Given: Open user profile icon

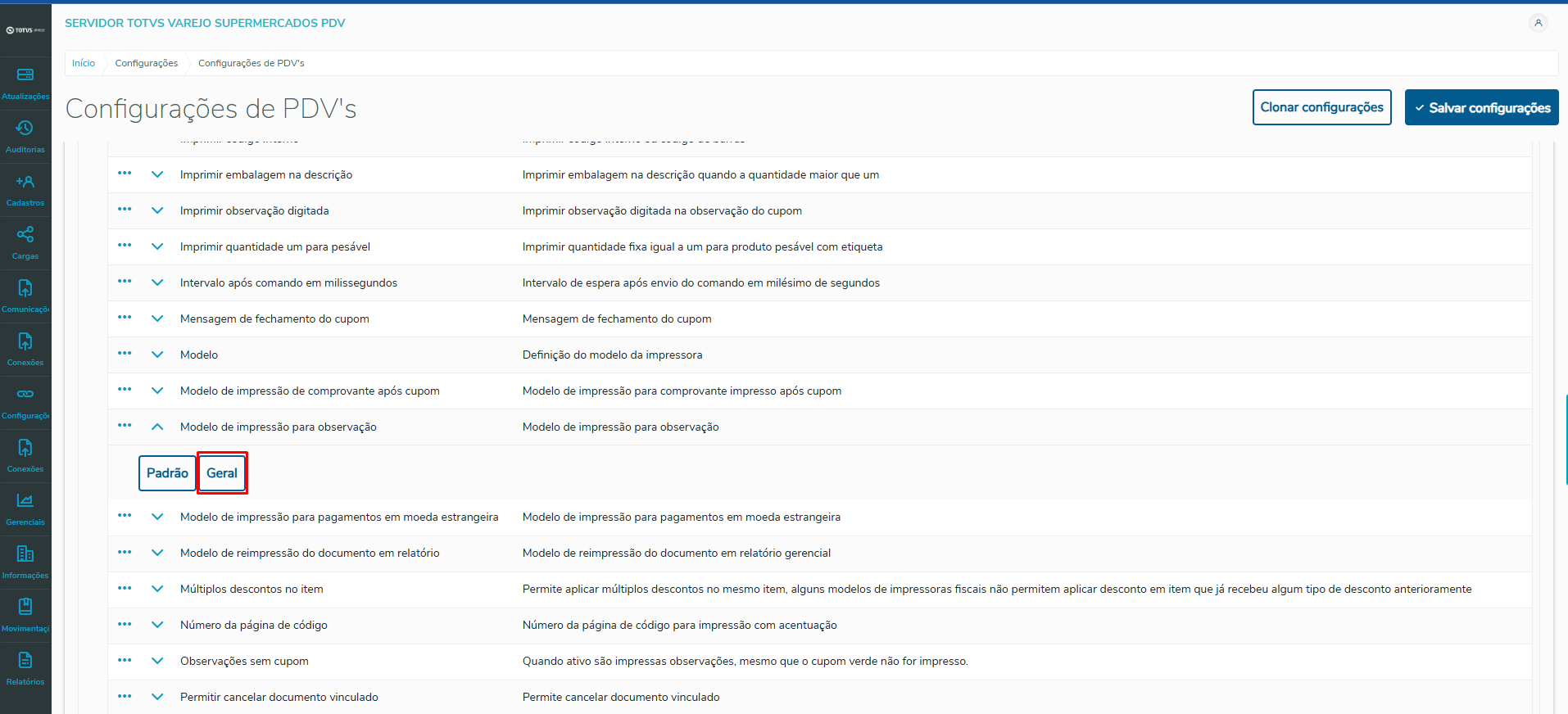Looking at the screenshot, I should (1539, 23).
